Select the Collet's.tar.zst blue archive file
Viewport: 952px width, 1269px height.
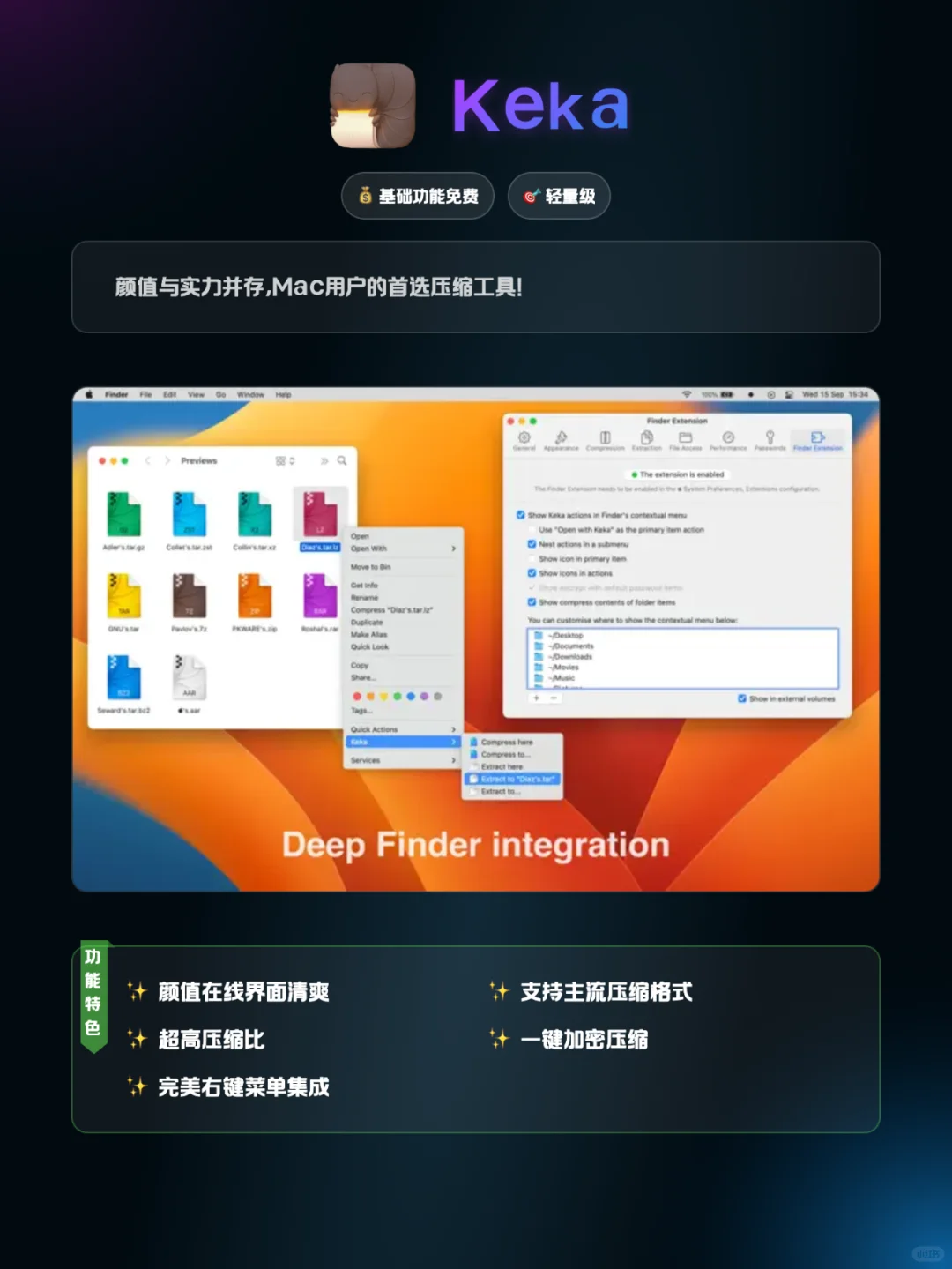pyautogui.click(x=189, y=515)
